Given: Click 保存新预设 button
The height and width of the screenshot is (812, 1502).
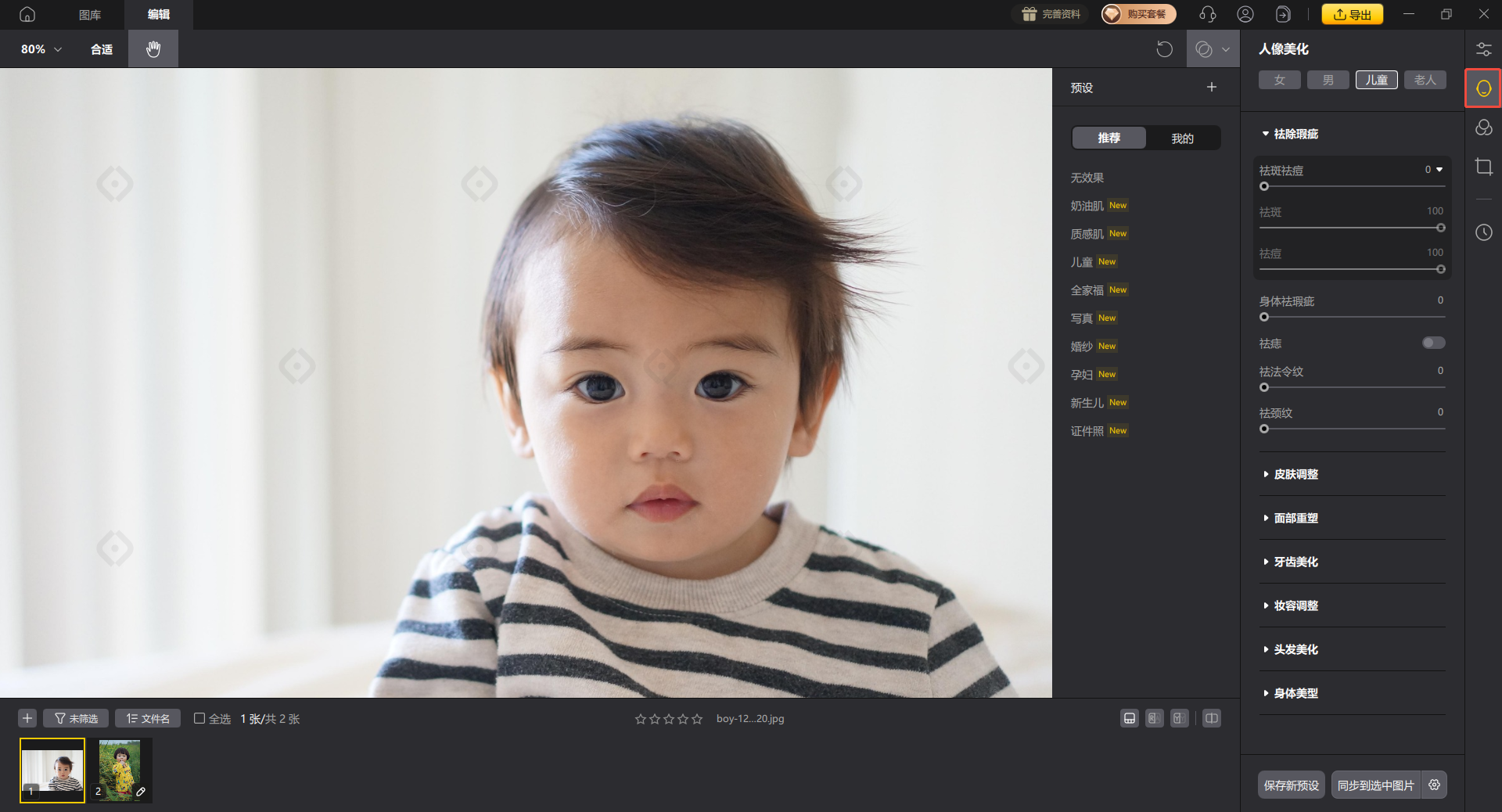Looking at the screenshot, I should [1291, 785].
